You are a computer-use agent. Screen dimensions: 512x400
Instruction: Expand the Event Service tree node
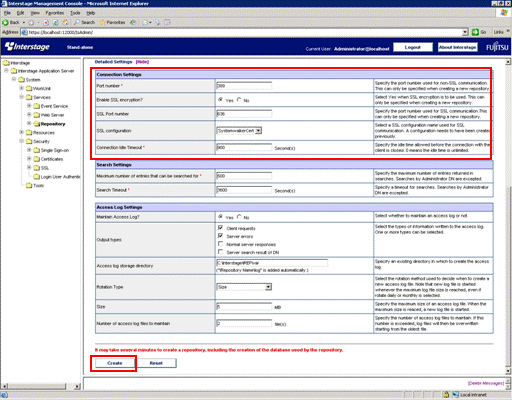[29, 106]
